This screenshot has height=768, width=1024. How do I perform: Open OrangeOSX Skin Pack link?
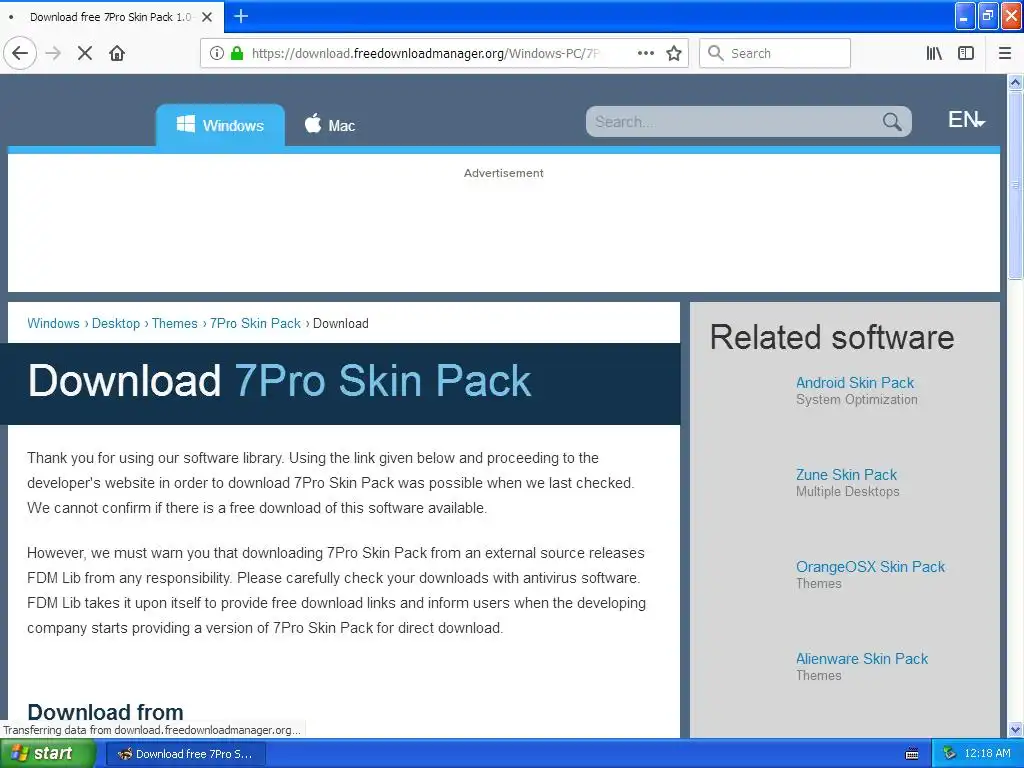click(x=870, y=567)
